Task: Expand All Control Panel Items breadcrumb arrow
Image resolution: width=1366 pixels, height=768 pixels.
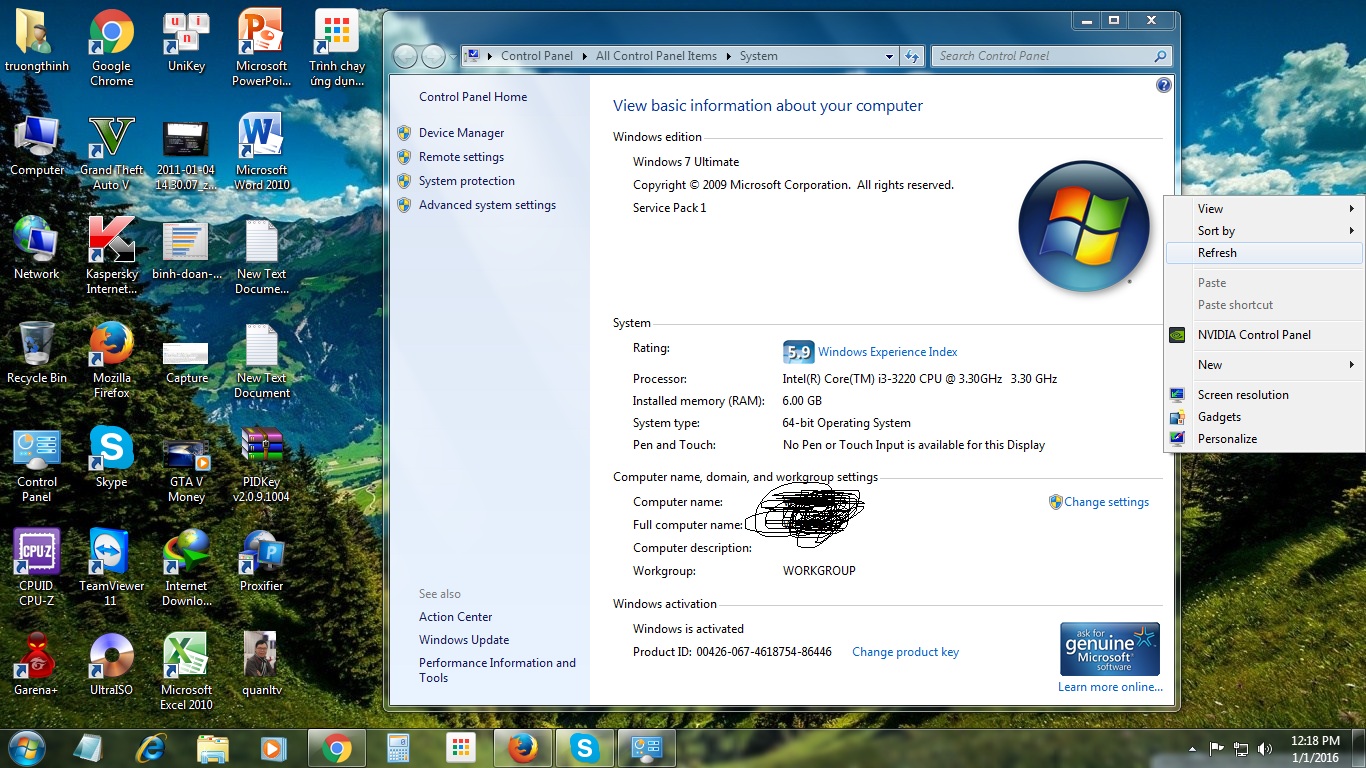Action: pos(727,57)
